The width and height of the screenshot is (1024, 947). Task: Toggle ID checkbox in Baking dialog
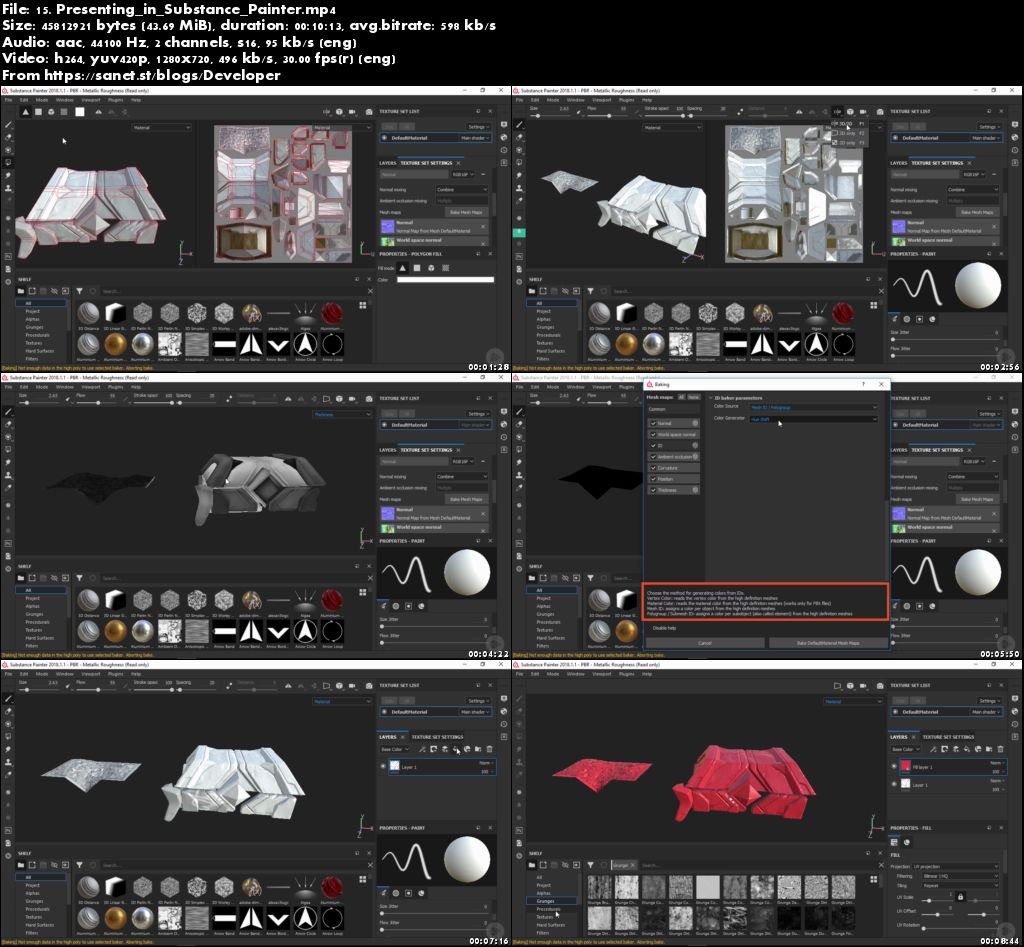[653, 445]
